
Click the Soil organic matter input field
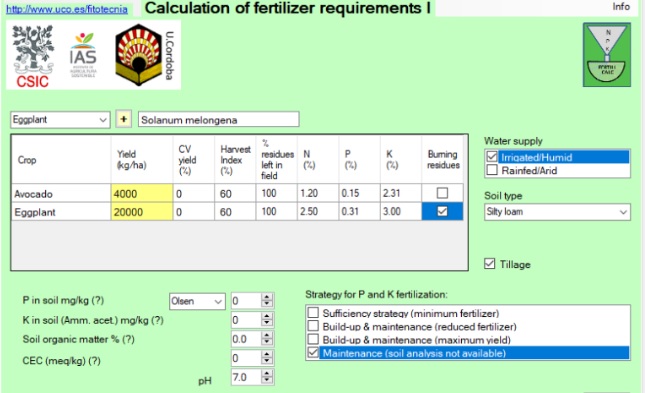pyautogui.click(x=246, y=339)
